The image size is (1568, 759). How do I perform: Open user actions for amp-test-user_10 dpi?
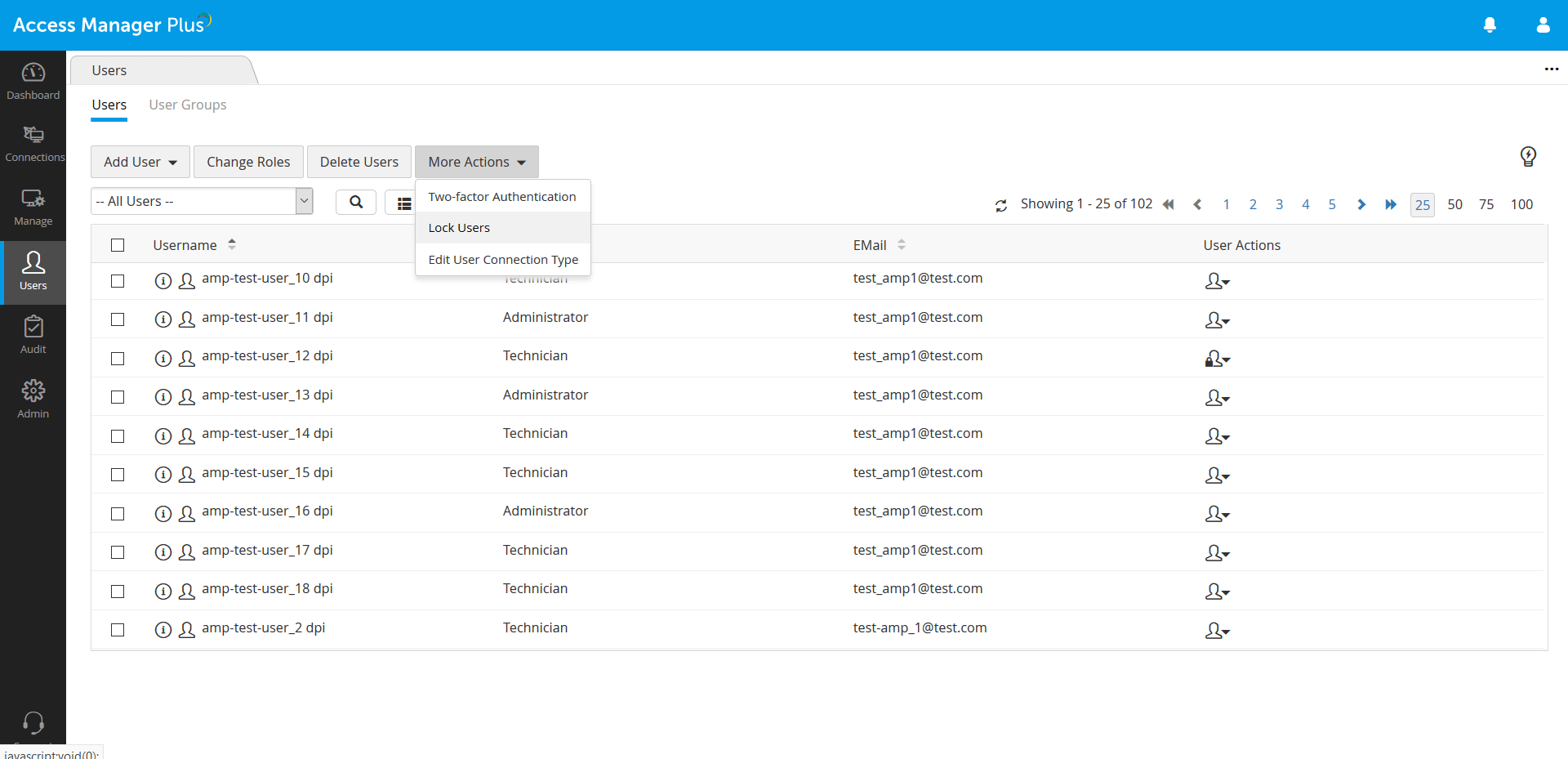pos(1217,281)
